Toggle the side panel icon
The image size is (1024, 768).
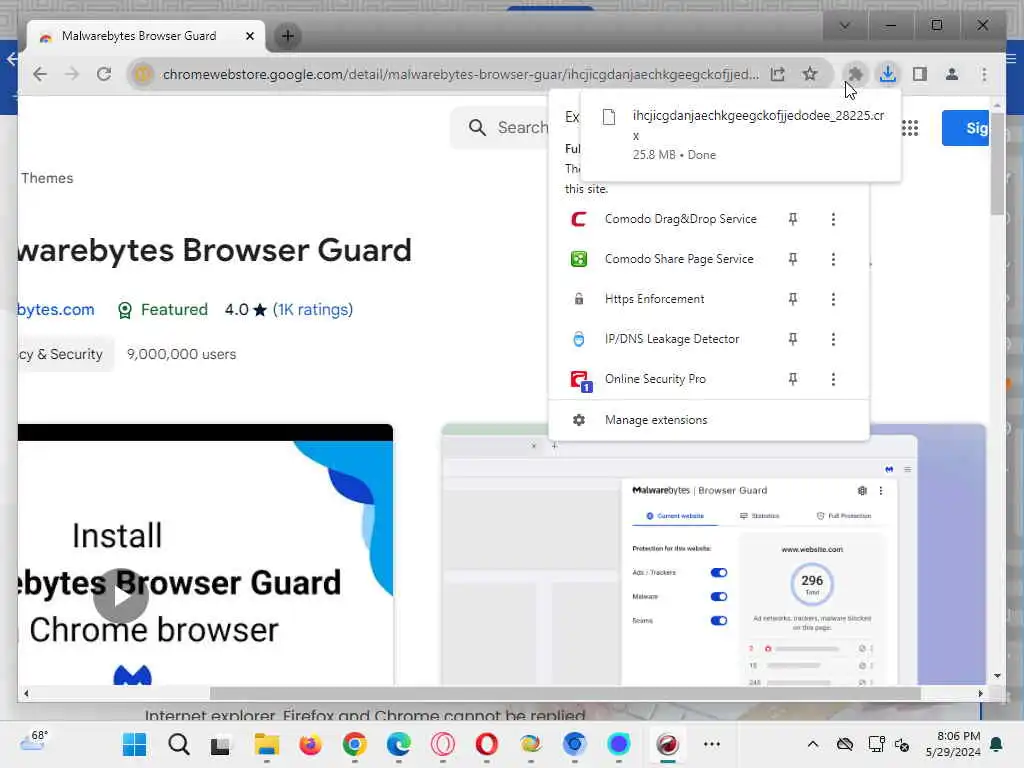click(x=920, y=74)
